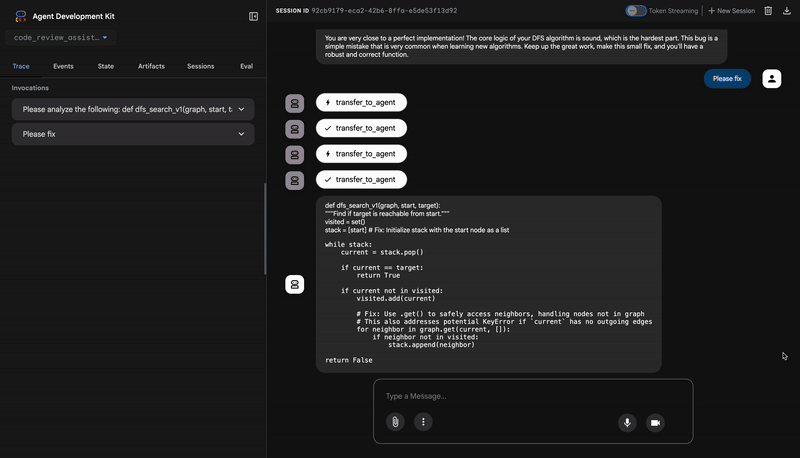Switch to the Events tab

tap(63, 66)
